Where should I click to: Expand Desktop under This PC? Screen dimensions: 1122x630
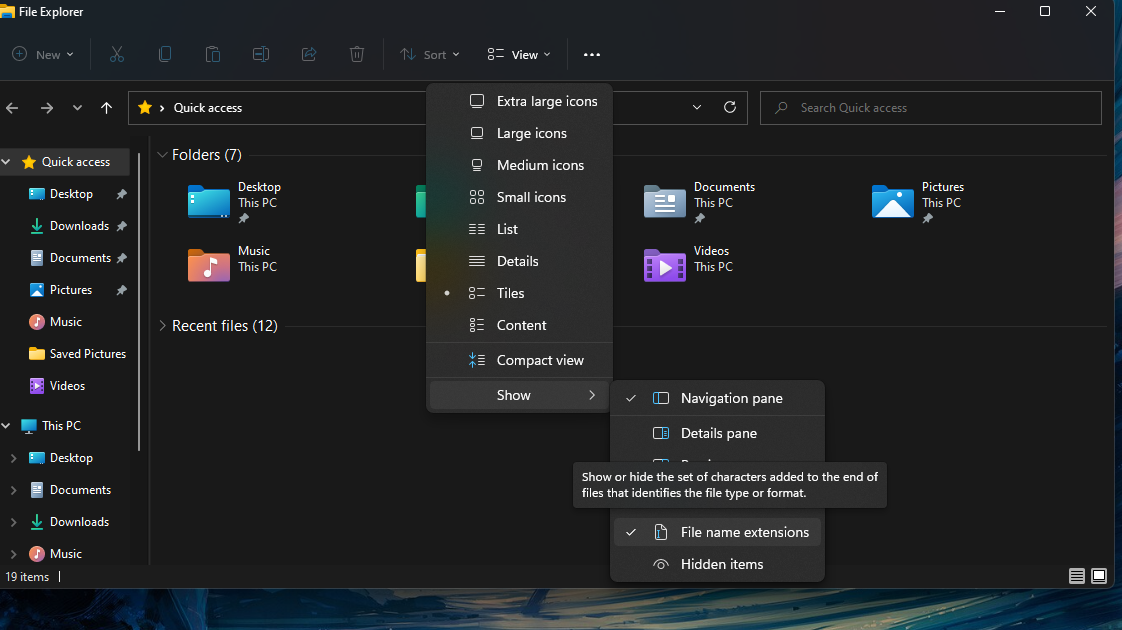(13, 458)
